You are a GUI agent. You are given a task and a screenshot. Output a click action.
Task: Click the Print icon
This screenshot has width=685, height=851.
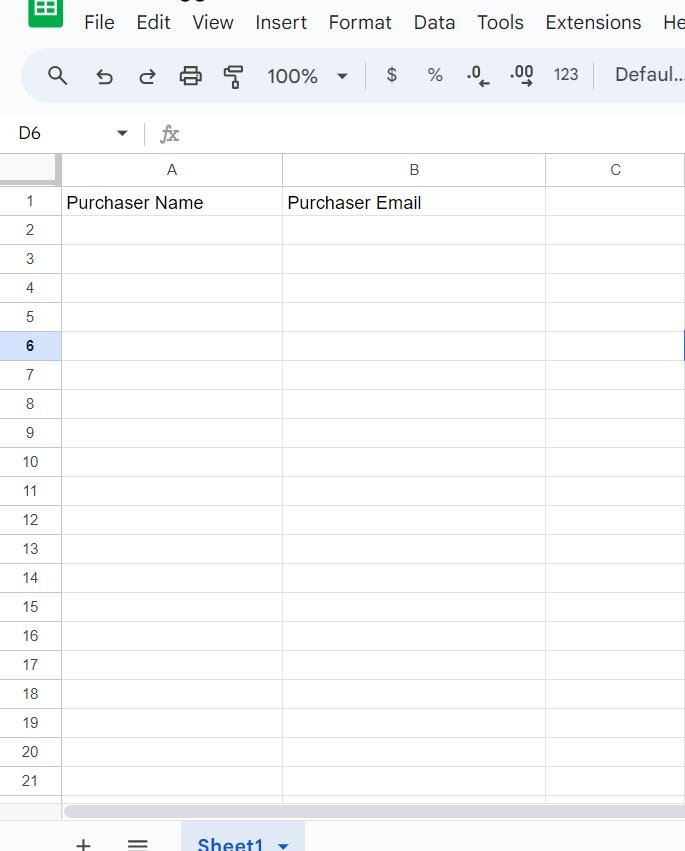(190, 75)
